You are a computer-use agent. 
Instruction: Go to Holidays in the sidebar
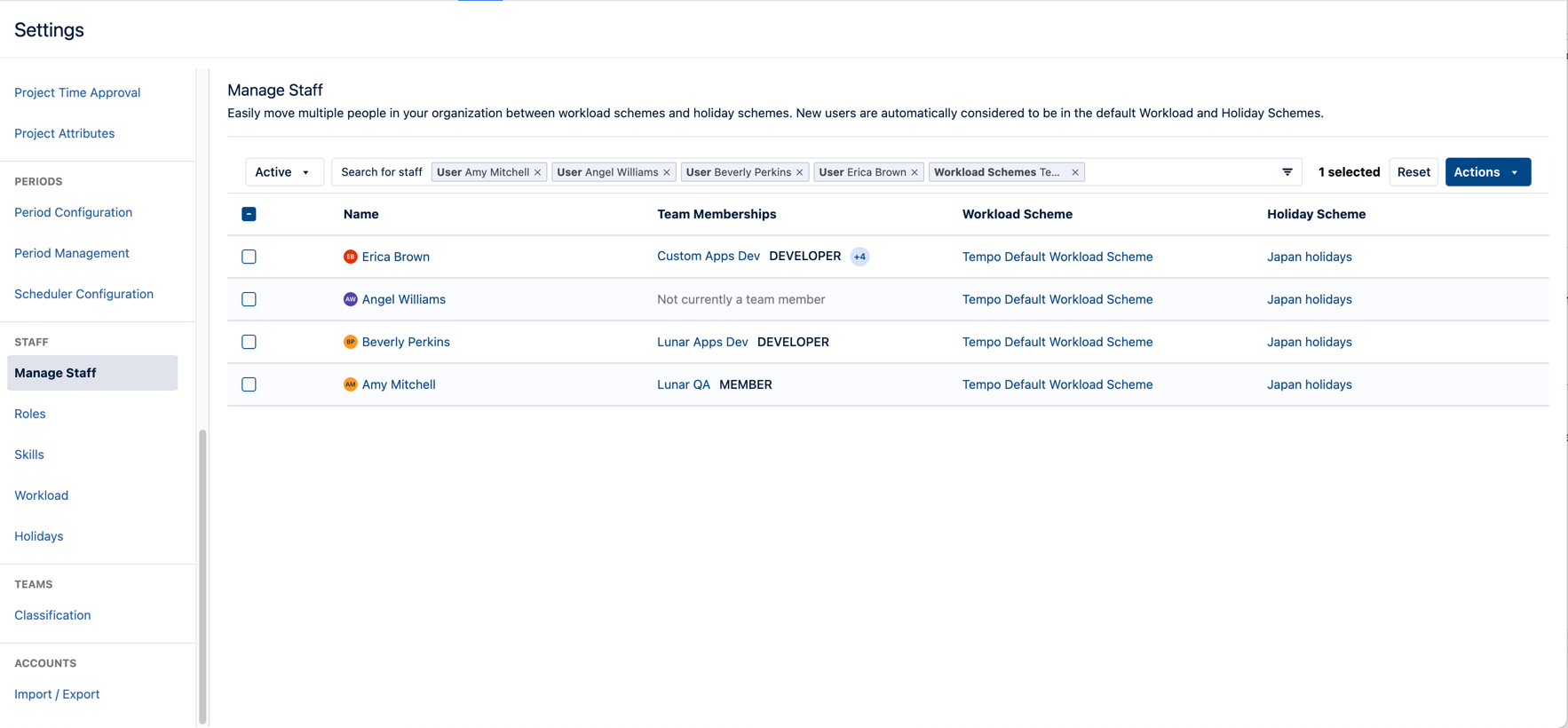pos(39,536)
